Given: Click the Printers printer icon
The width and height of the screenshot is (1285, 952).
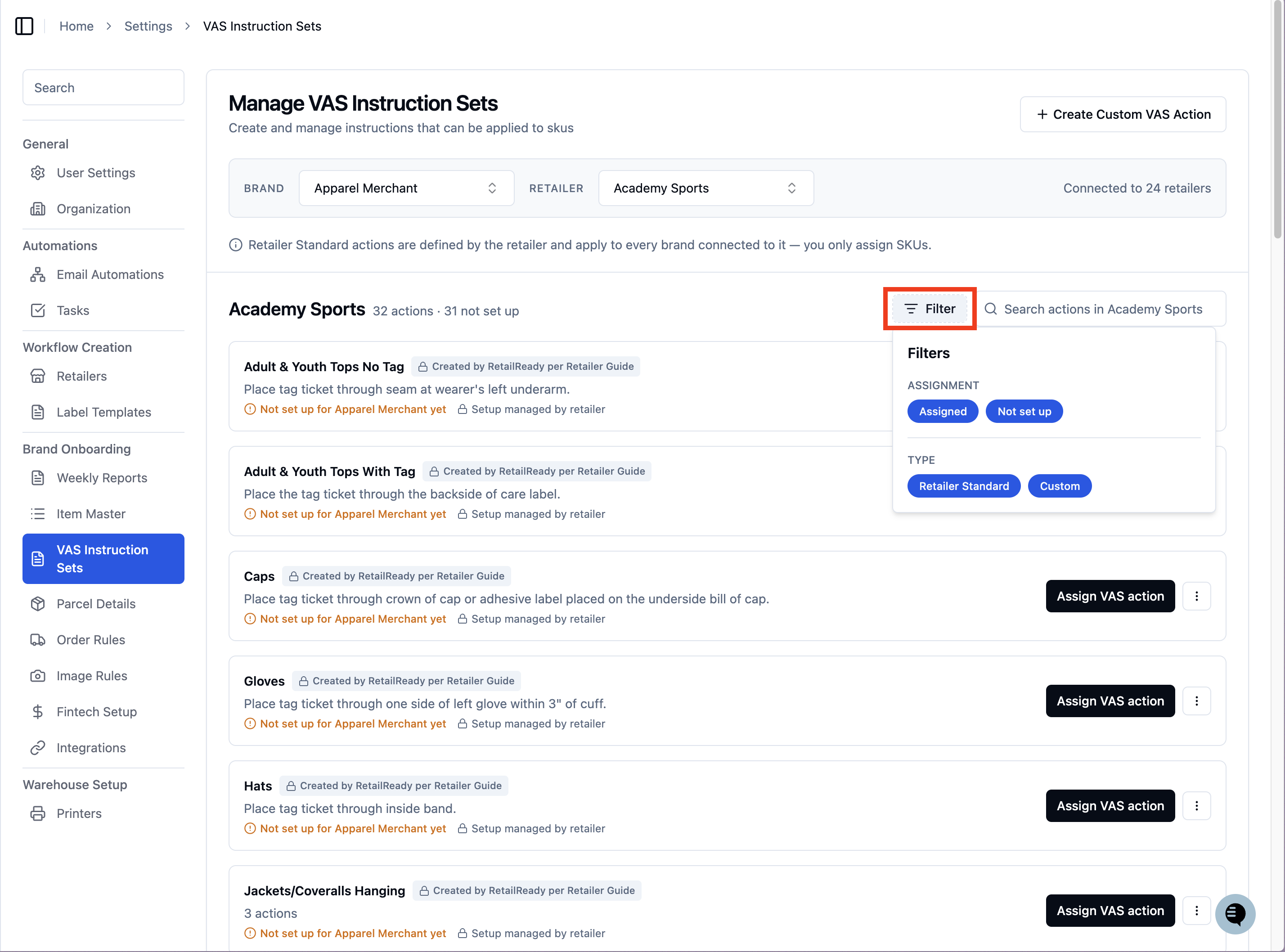Looking at the screenshot, I should tap(38, 813).
